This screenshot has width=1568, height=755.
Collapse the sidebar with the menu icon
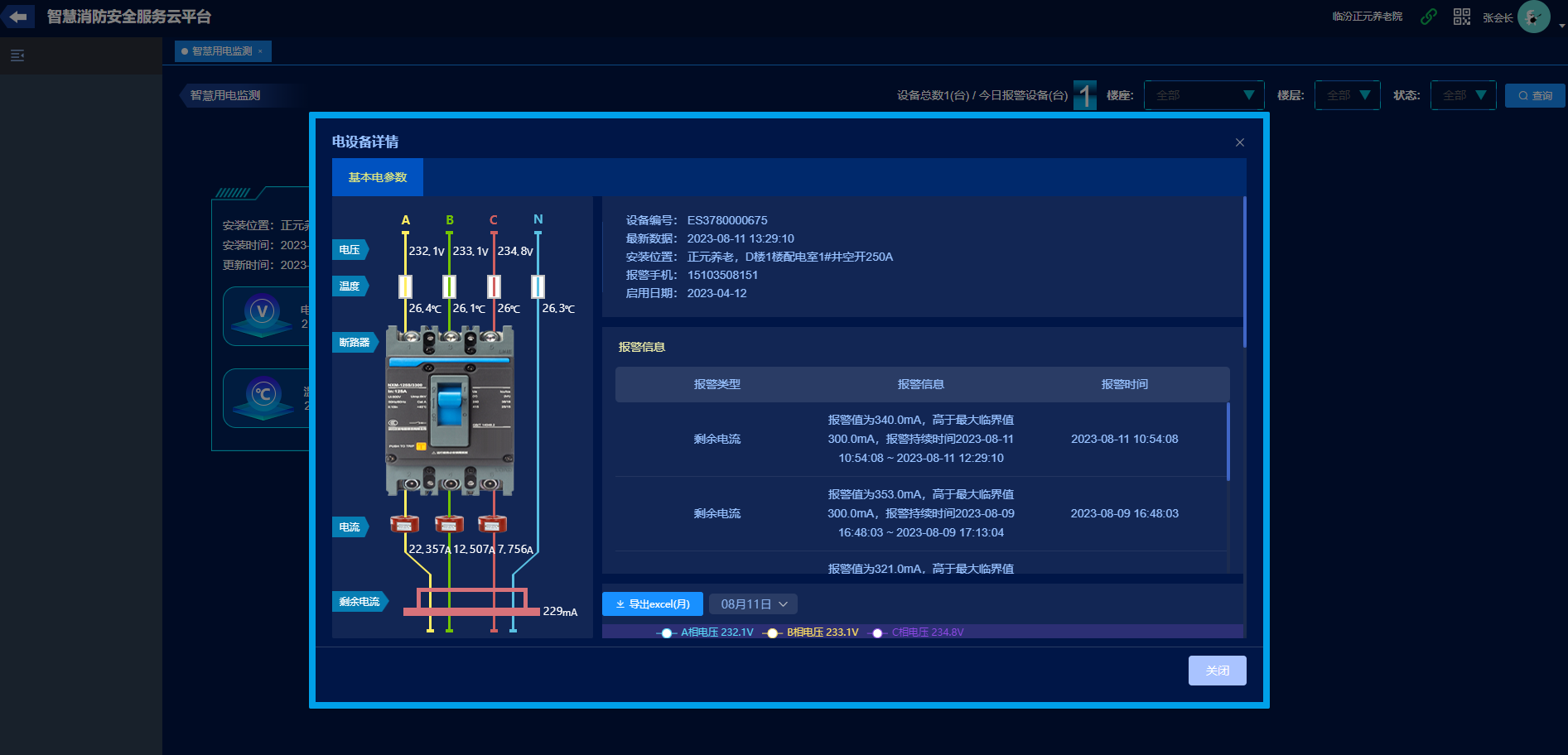coord(17,55)
